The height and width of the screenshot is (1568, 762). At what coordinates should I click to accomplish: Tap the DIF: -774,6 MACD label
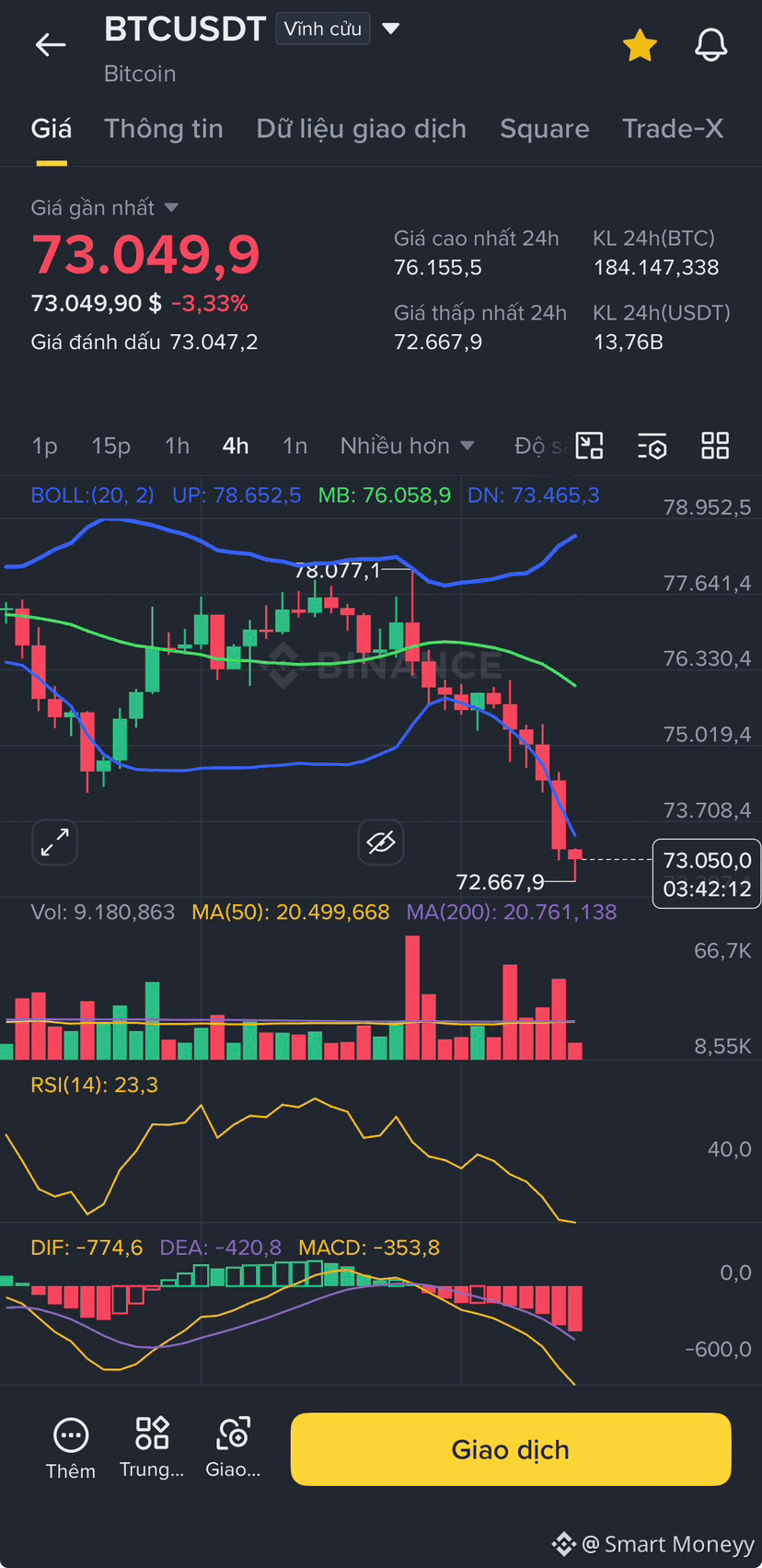pyautogui.click(x=87, y=1249)
